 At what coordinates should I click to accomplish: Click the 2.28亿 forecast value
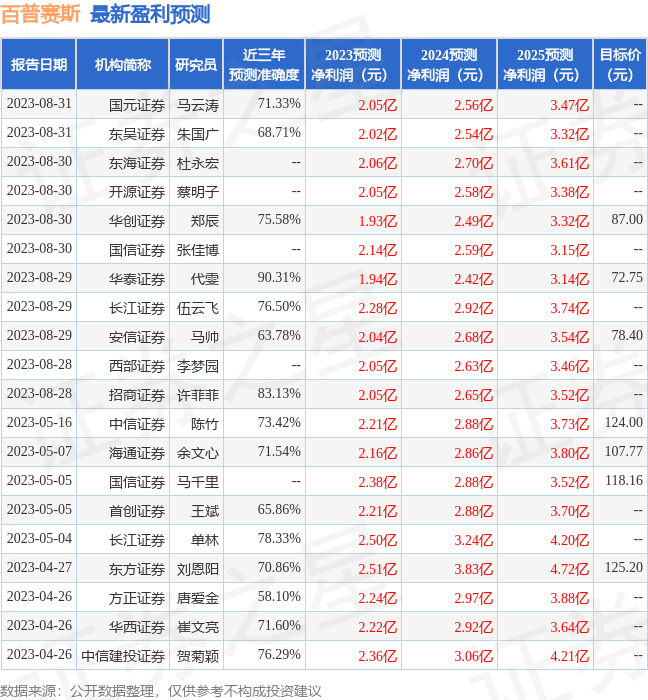click(x=378, y=308)
